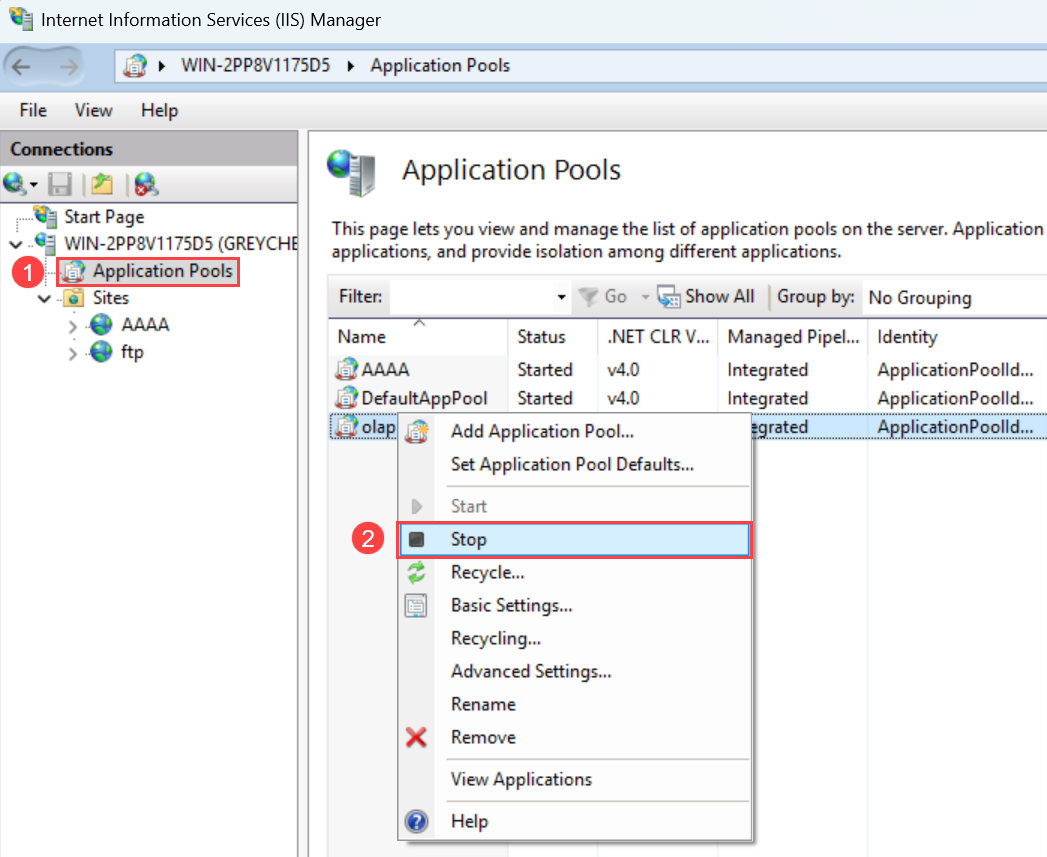This screenshot has width=1047, height=857.
Task: Click the Delete Connection globe icon
Action: [146, 184]
